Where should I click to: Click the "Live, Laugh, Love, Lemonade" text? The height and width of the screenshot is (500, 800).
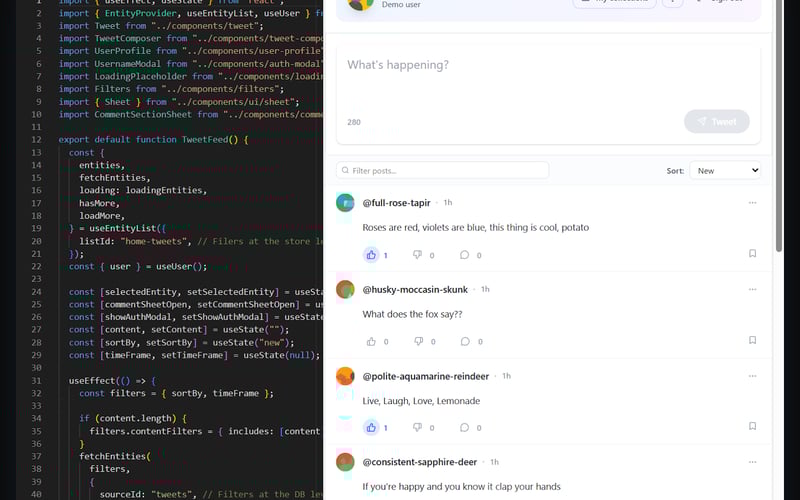coord(421,401)
